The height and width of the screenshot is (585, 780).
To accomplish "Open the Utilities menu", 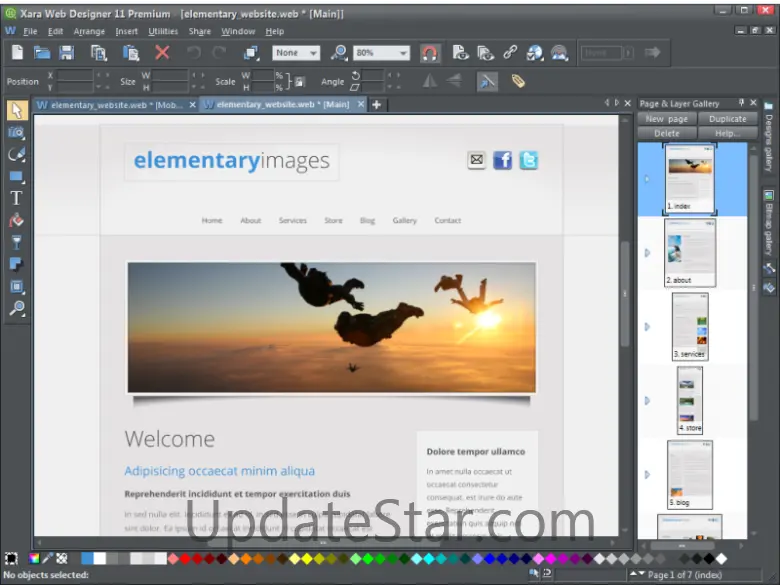I will 163,31.
